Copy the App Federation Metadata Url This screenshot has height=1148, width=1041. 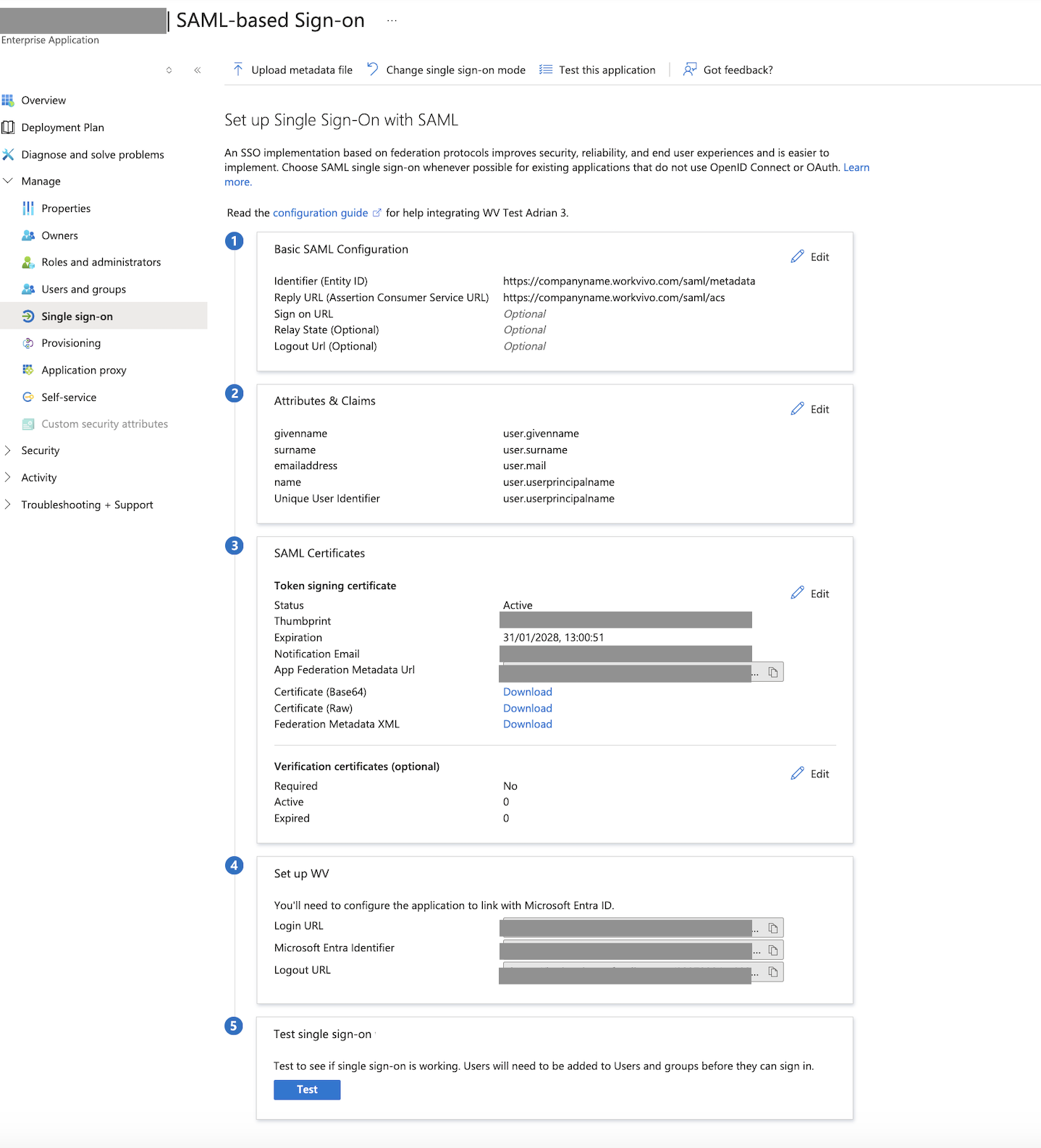click(x=773, y=672)
